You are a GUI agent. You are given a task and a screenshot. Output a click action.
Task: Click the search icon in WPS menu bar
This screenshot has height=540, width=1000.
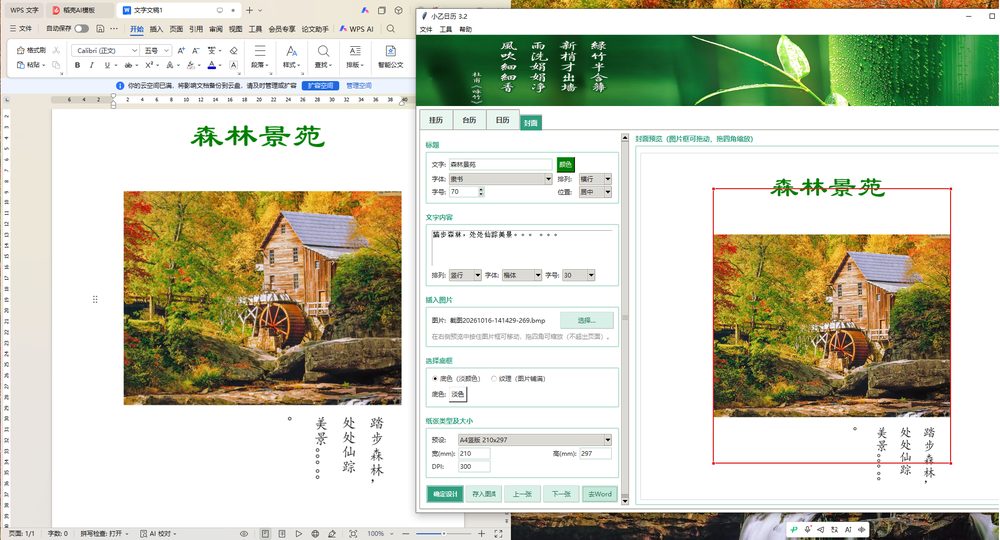[390, 29]
